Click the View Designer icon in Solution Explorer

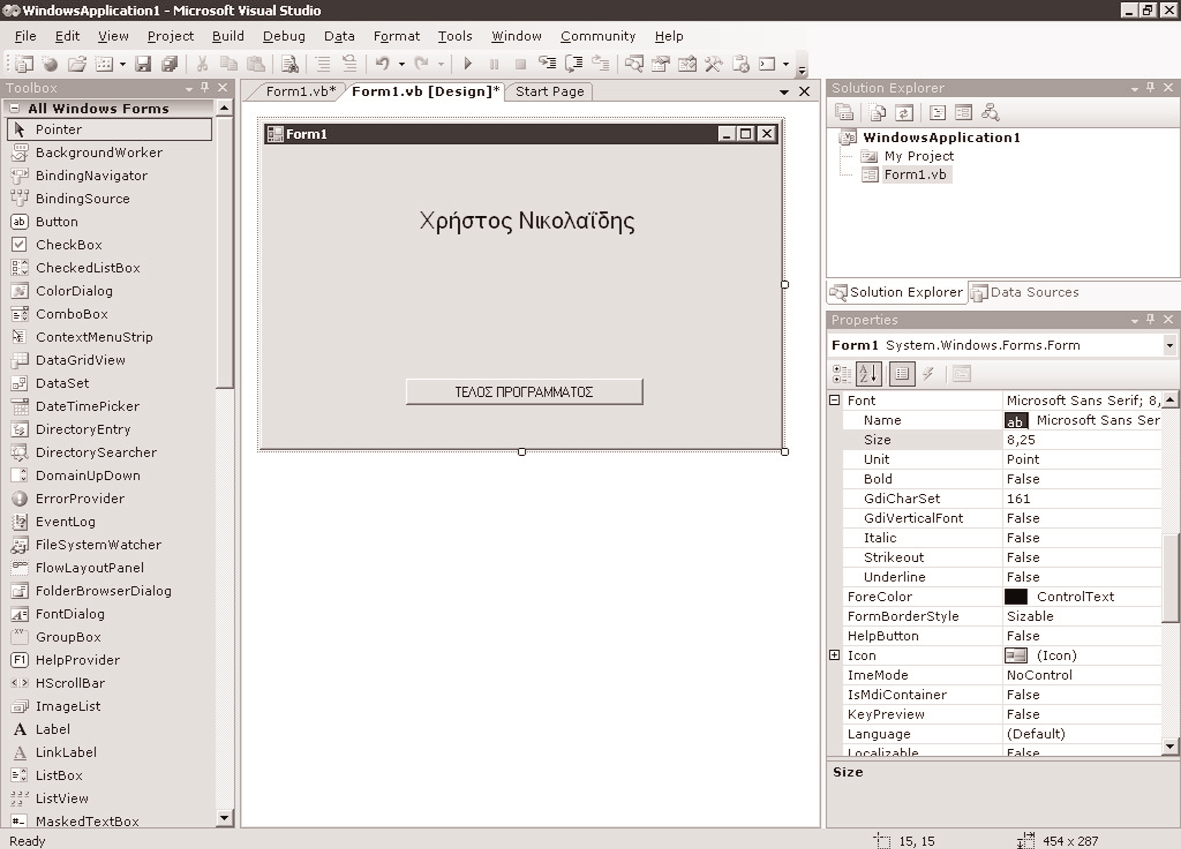click(963, 113)
